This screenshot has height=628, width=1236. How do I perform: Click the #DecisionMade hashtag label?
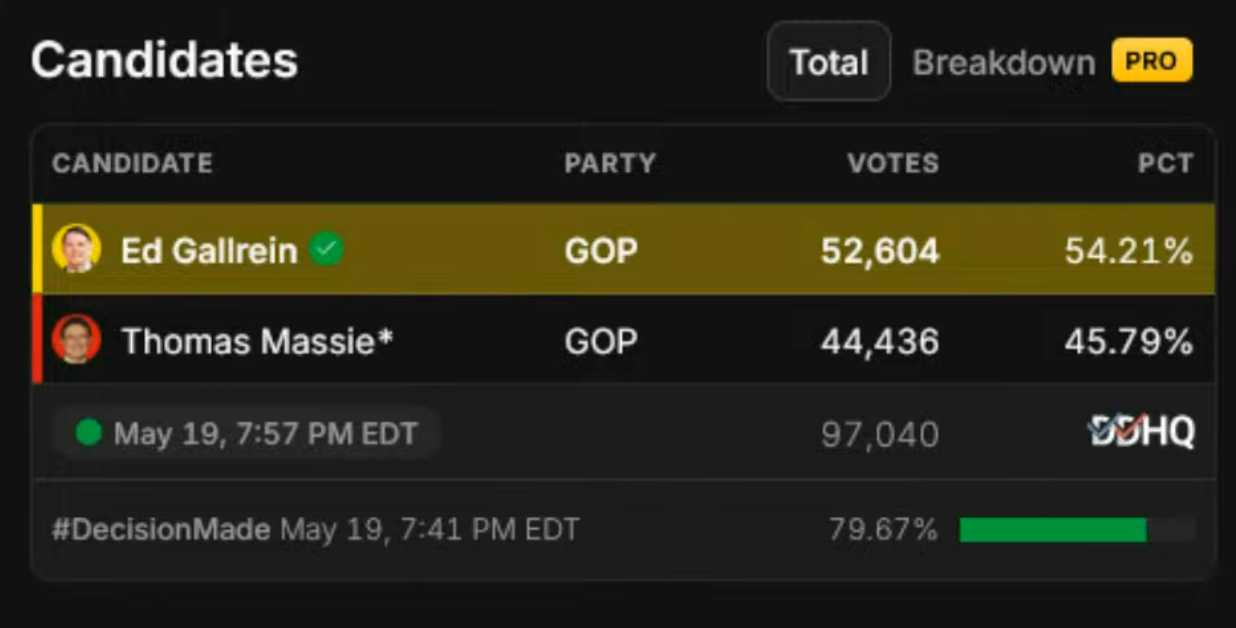point(161,529)
